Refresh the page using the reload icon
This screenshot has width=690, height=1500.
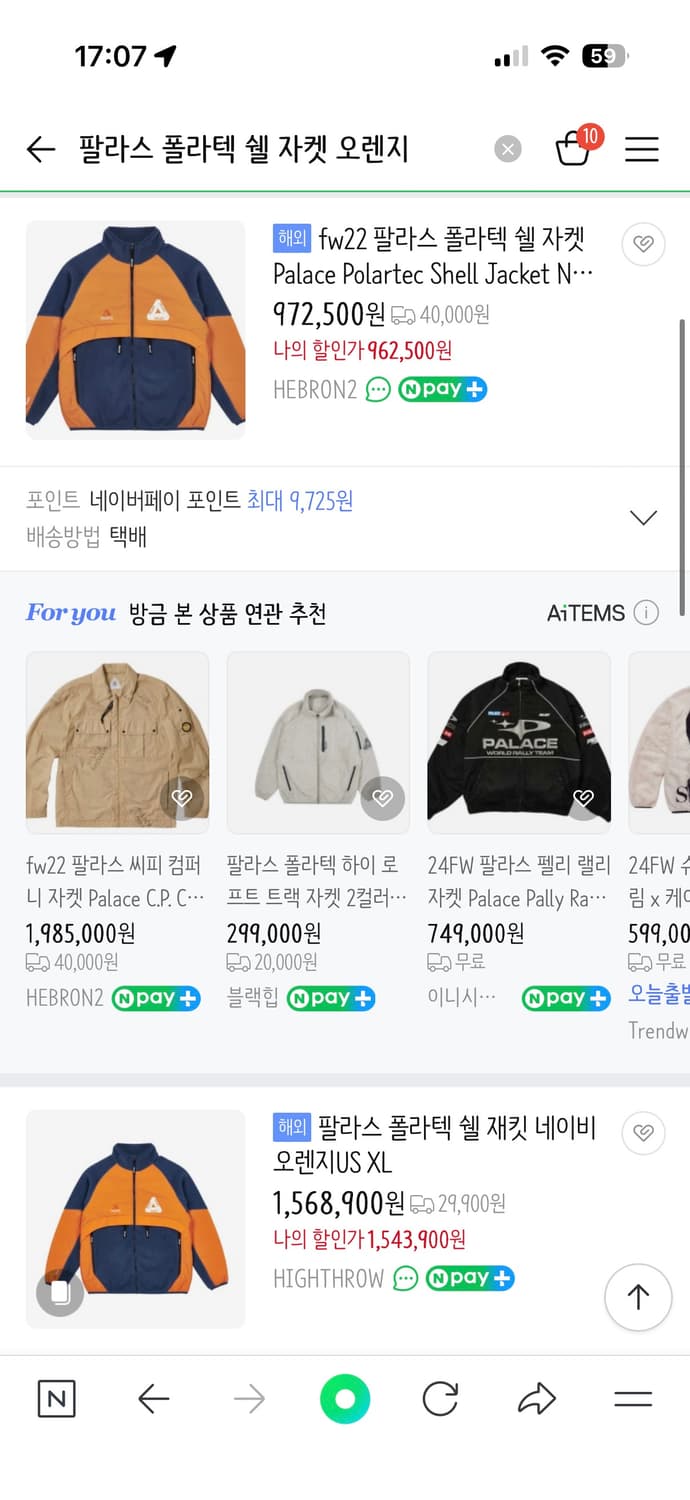click(x=440, y=1399)
